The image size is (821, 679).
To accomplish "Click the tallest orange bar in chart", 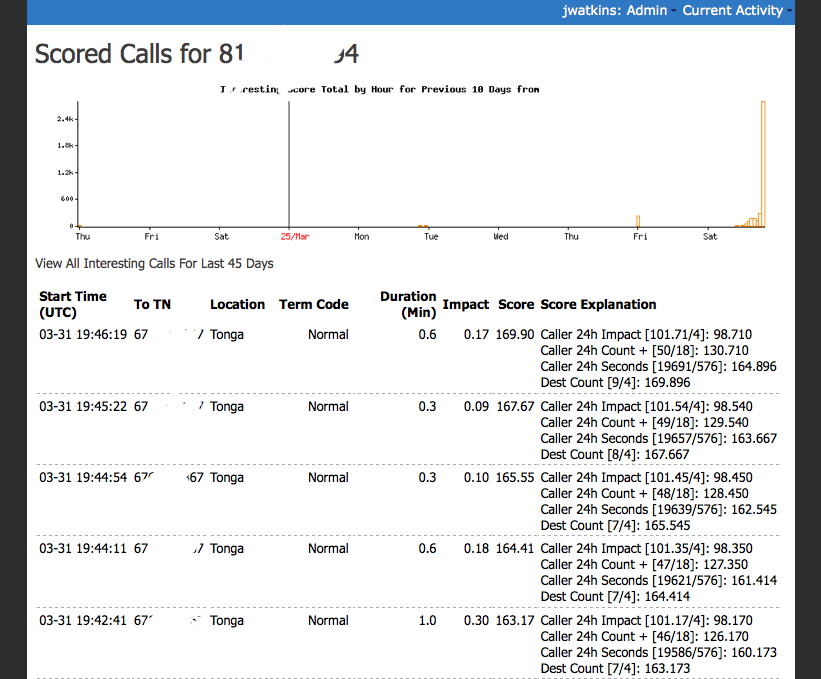I will pyautogui.click(x=762, y=164).
